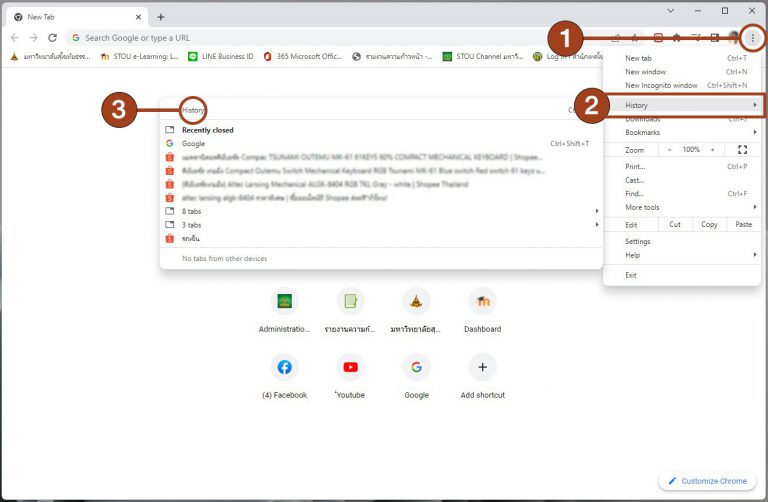This screenshot has height=502, width=768.
Task: Click the Paste button in Edit row
Action: point(743,224)
